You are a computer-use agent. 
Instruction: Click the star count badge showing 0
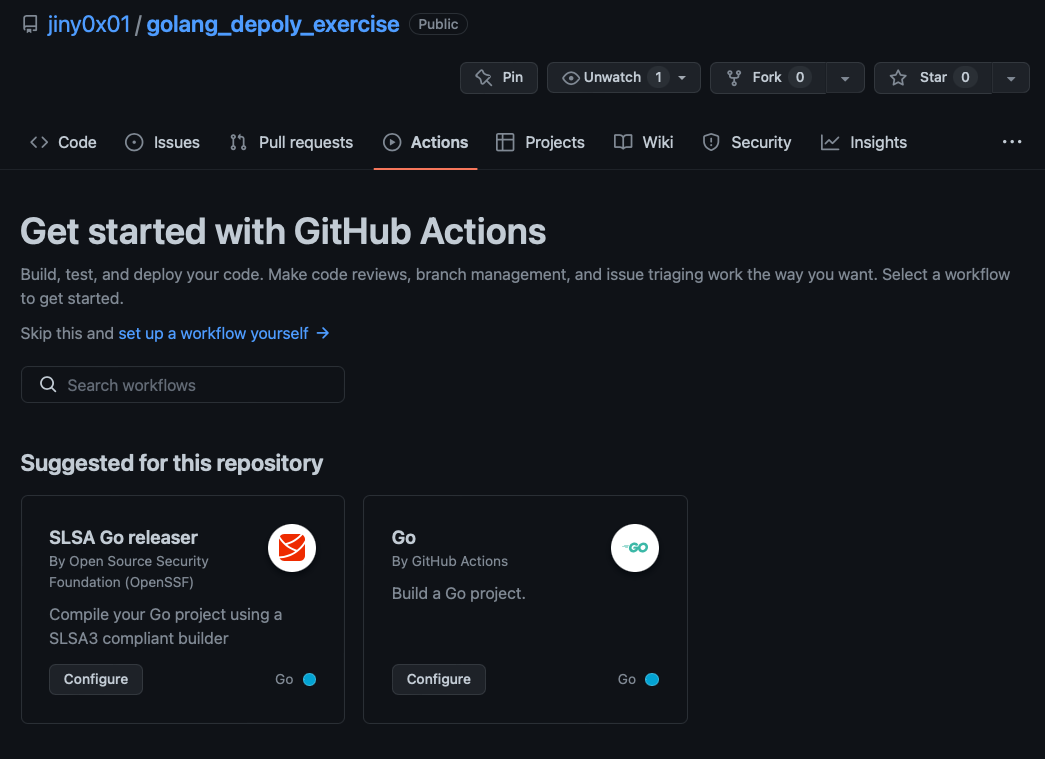965,77
